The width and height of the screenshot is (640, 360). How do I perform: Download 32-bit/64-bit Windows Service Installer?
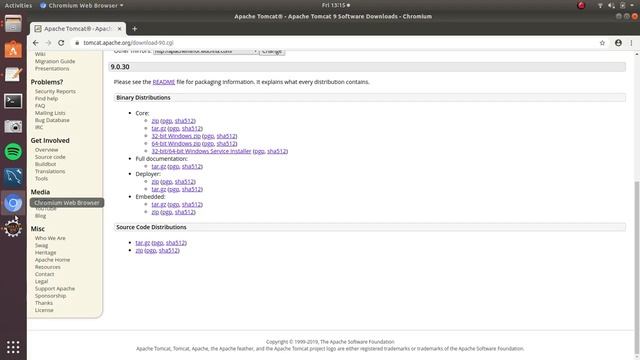(201, 151)
